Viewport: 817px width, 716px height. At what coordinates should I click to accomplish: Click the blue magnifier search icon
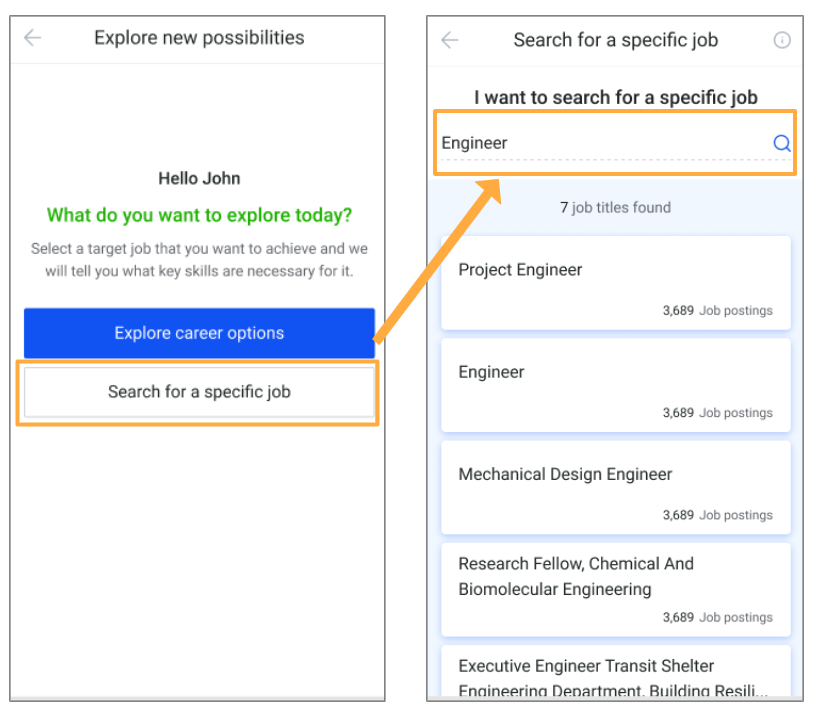point(781,143)
